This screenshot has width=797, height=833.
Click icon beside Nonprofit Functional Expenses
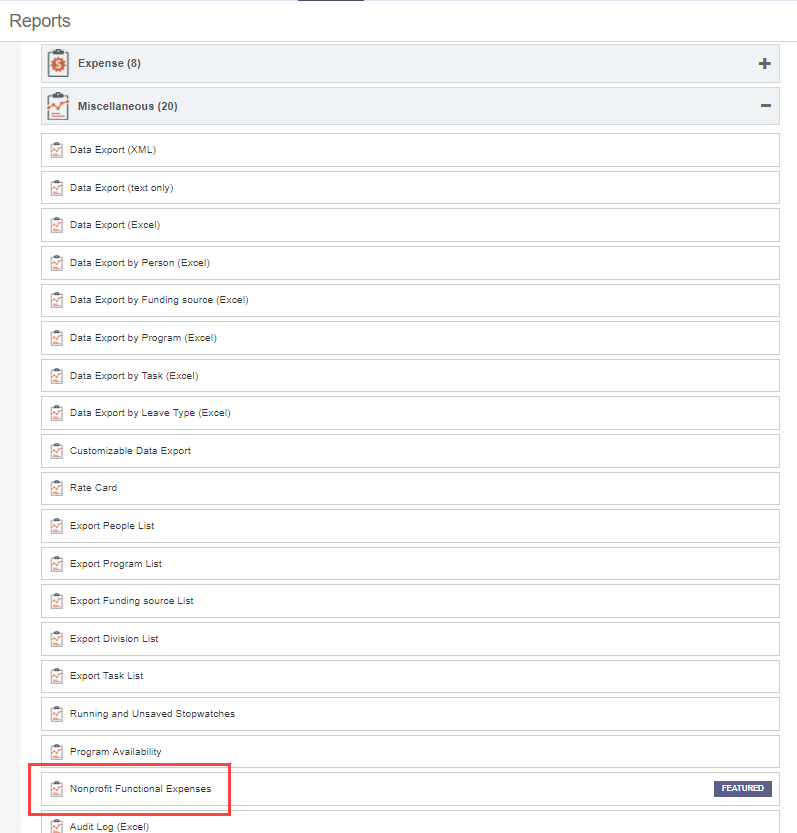[57, 789]
